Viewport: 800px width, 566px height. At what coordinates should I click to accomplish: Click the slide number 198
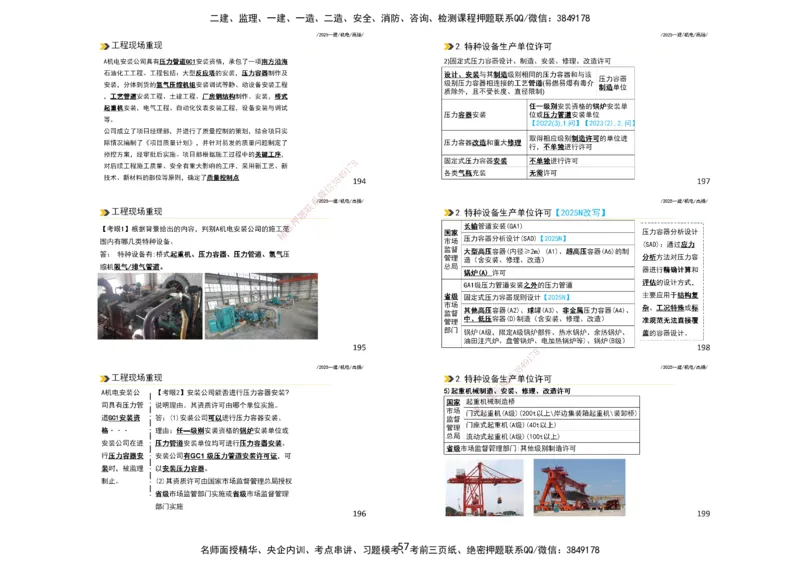click(704, 348)
